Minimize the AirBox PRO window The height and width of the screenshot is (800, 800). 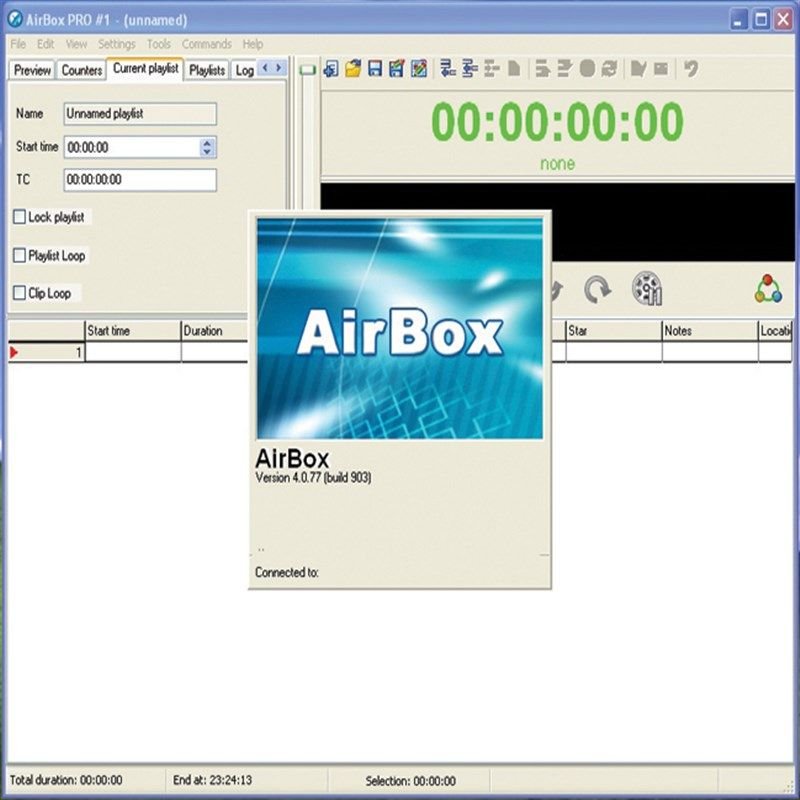[x=739, y=20]
